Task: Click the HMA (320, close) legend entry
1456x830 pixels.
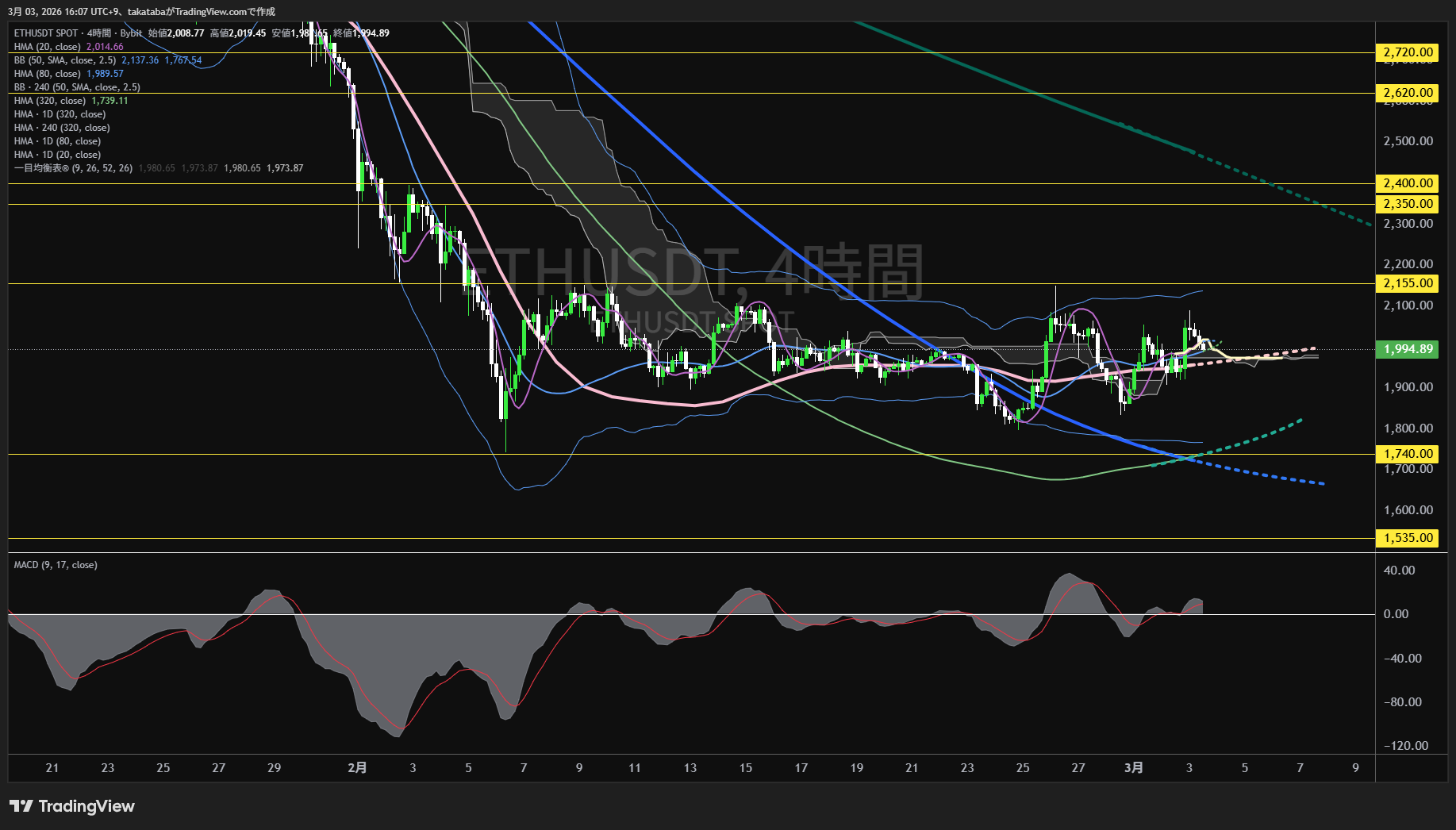Action: [x=50, y=101]
